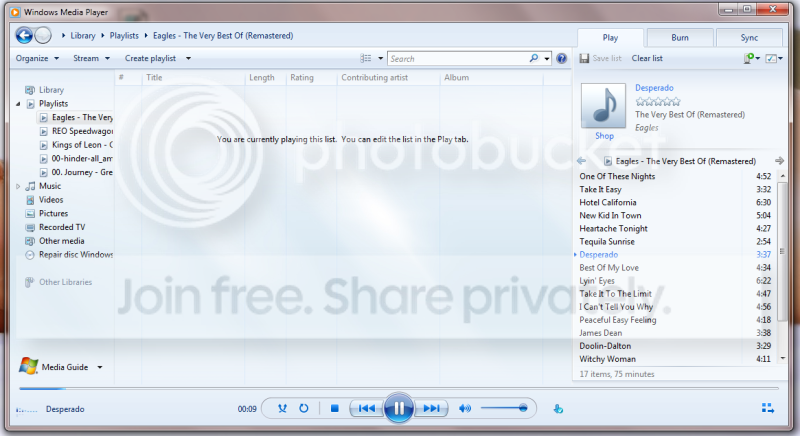Open the View options dropdown arrow
800x436 pixels.
click(x=380, y=59)
